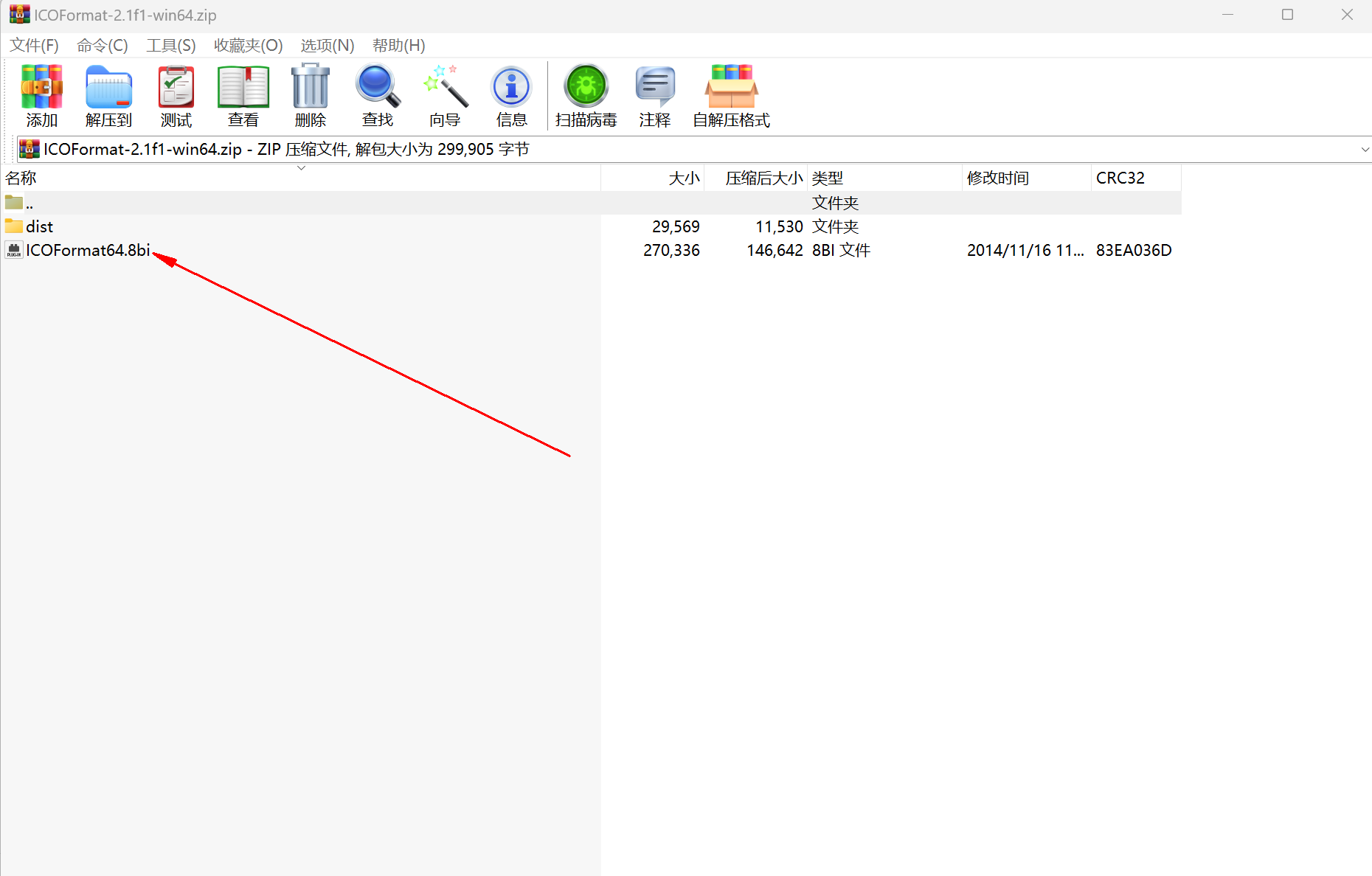1372x876 pixels.
Task: Open the 收藏夹(O) menu
Action: coord(249,45)
